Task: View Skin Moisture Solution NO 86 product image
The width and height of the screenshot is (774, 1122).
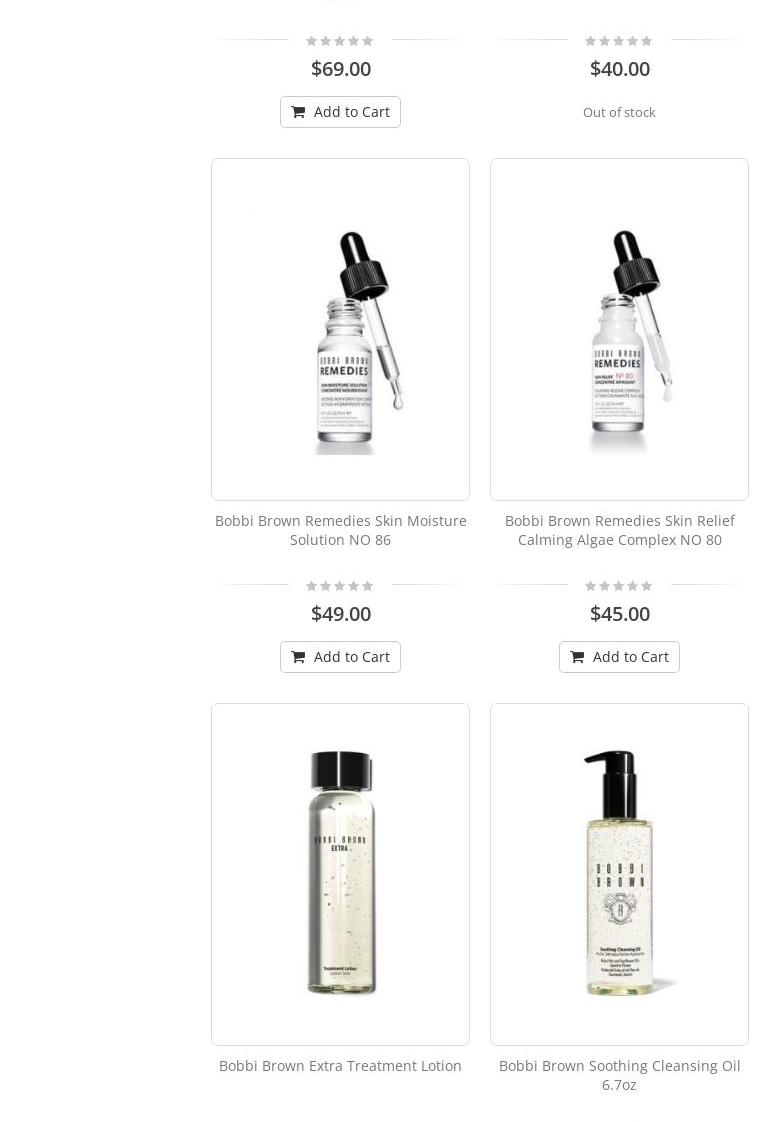Action: coord(341,329)
